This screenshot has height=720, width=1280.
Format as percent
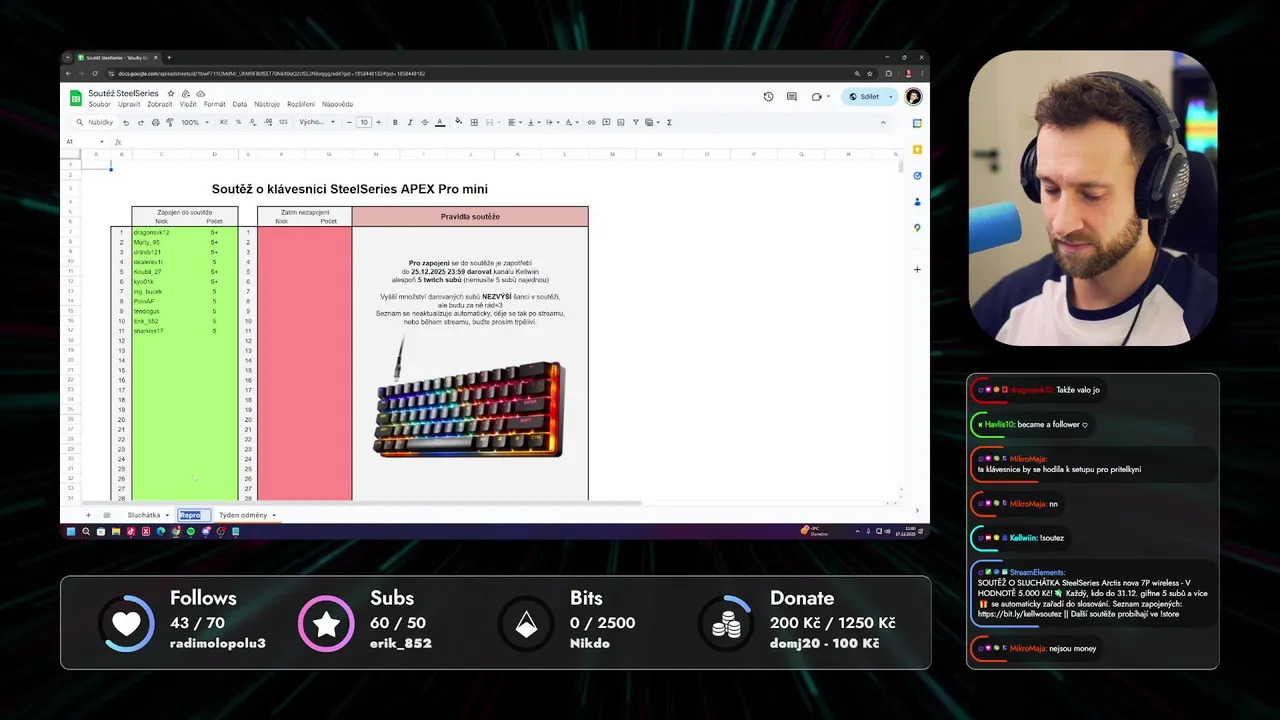238,122
